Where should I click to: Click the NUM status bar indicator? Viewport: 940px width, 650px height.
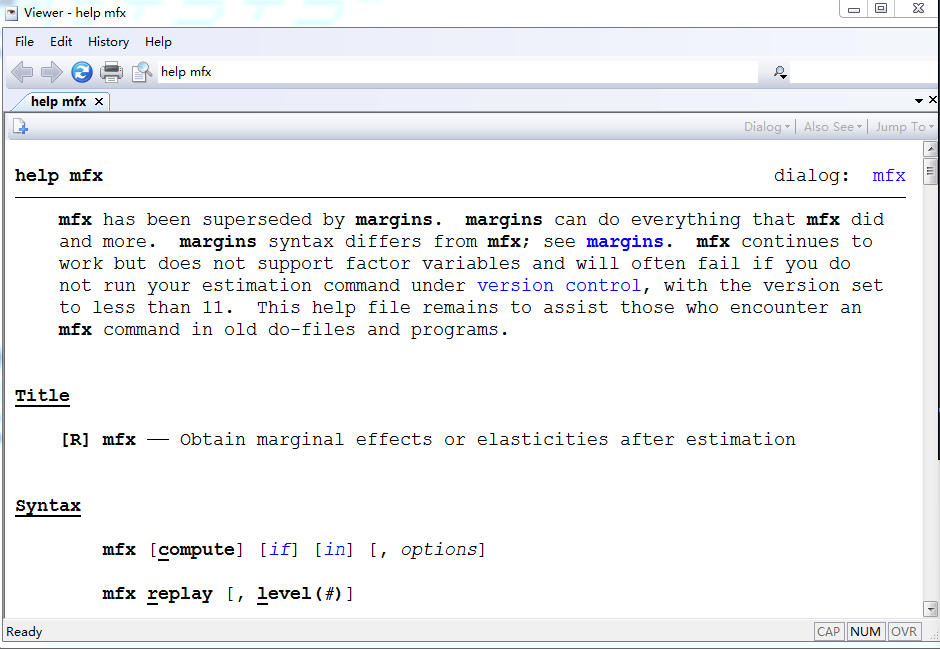click(x=865, y=631)
